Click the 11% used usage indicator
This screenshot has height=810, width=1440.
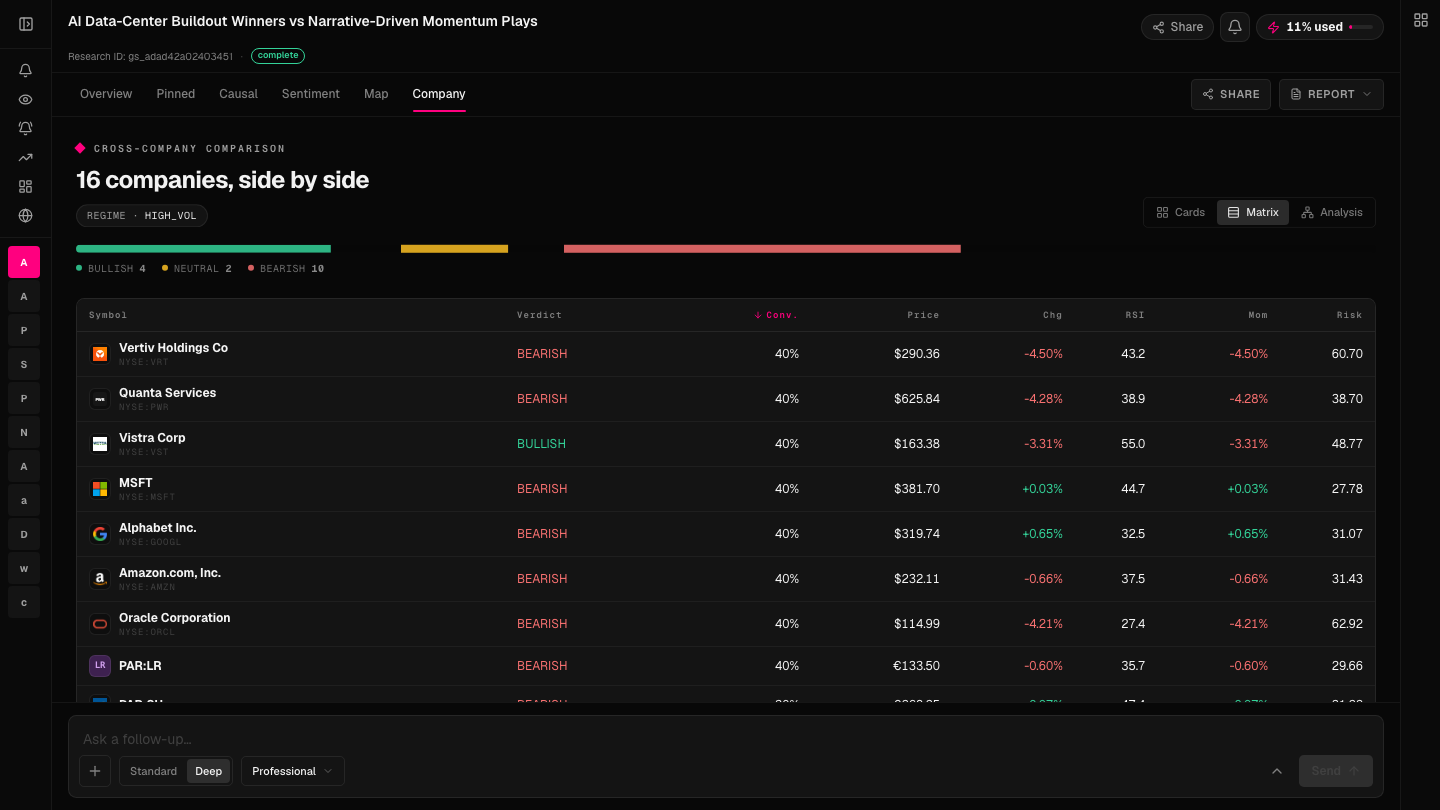click(x=1320, y=27)
